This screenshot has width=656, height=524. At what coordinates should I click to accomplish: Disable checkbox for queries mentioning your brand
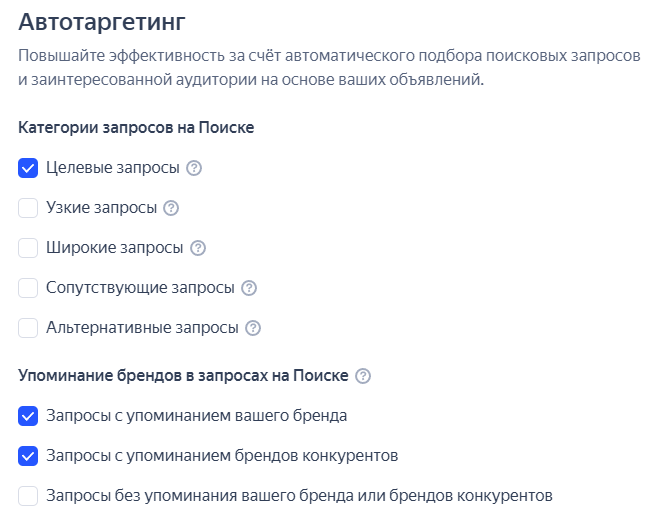pos(28,416)
